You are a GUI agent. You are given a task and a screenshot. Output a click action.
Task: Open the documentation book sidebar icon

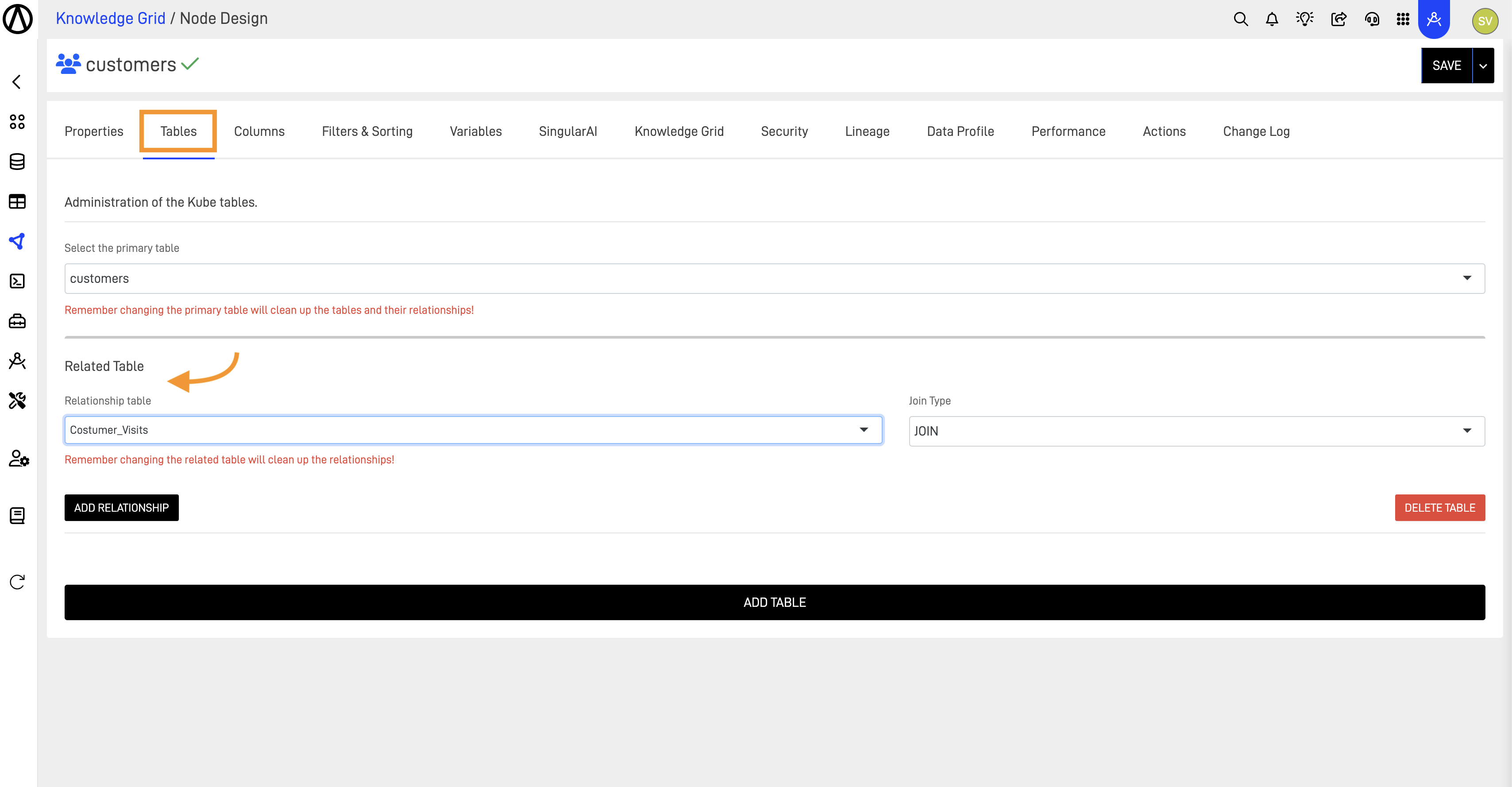17,516
